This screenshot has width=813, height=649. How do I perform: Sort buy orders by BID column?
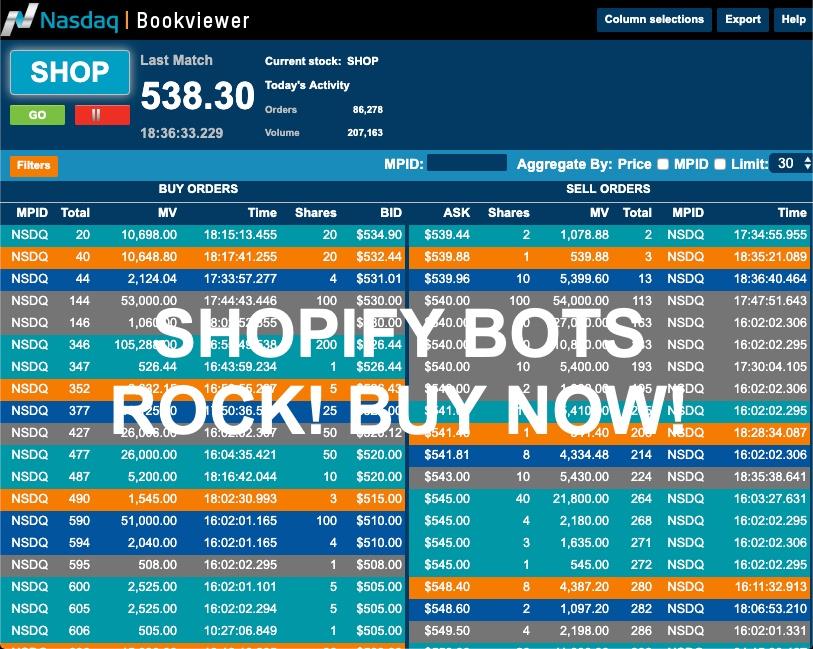pyautogui.click(x=391, y=212)
